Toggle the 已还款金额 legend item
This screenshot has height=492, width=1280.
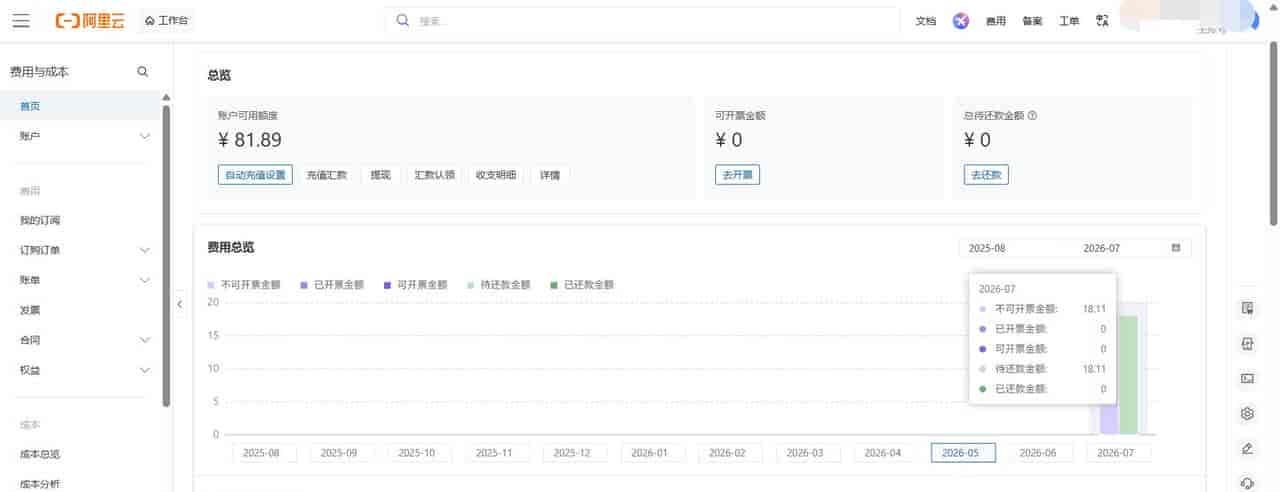(582, 285)
